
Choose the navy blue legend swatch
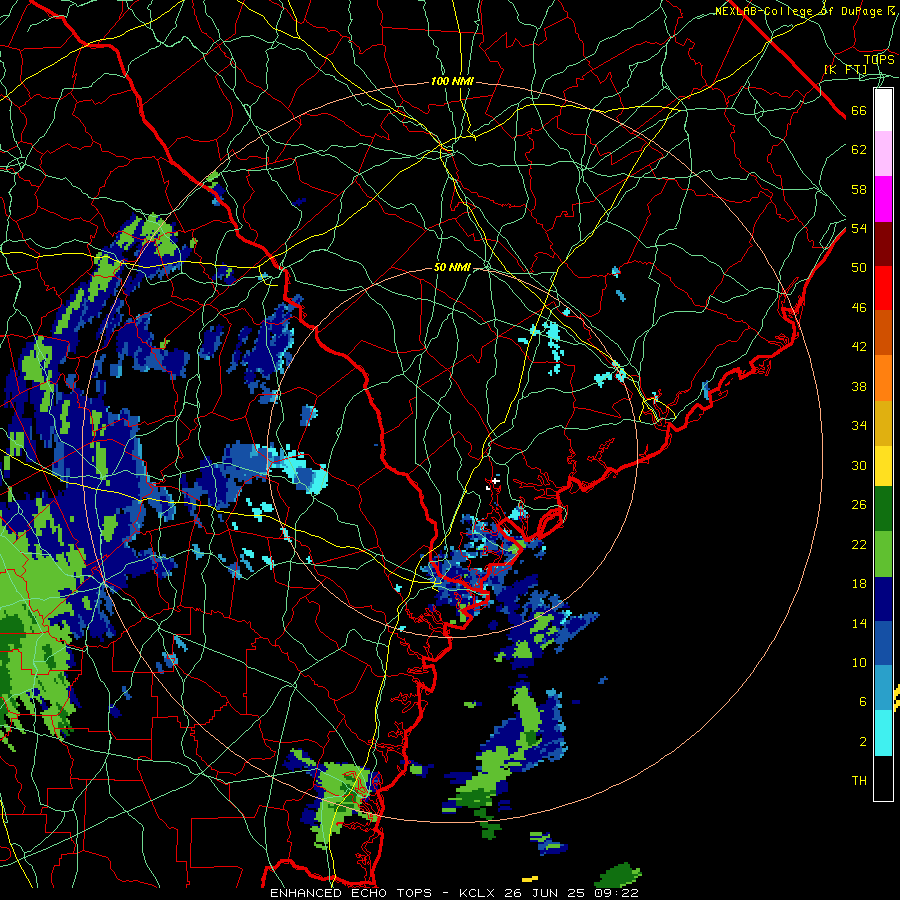click(883, 599)
